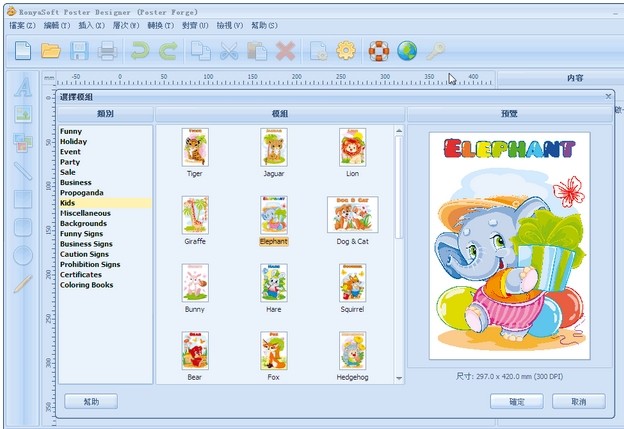Choose the Jaguar template thumbnail
Image resolution: width=624 pixels, height=429 pixels.
pyautogui.click(x=274, y=147)
